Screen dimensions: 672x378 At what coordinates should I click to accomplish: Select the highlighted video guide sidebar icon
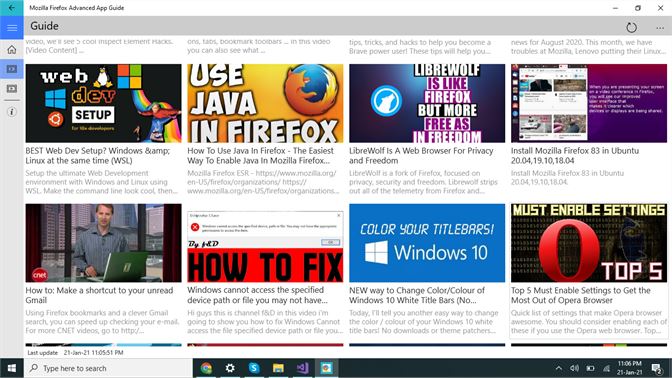(12, 69)
